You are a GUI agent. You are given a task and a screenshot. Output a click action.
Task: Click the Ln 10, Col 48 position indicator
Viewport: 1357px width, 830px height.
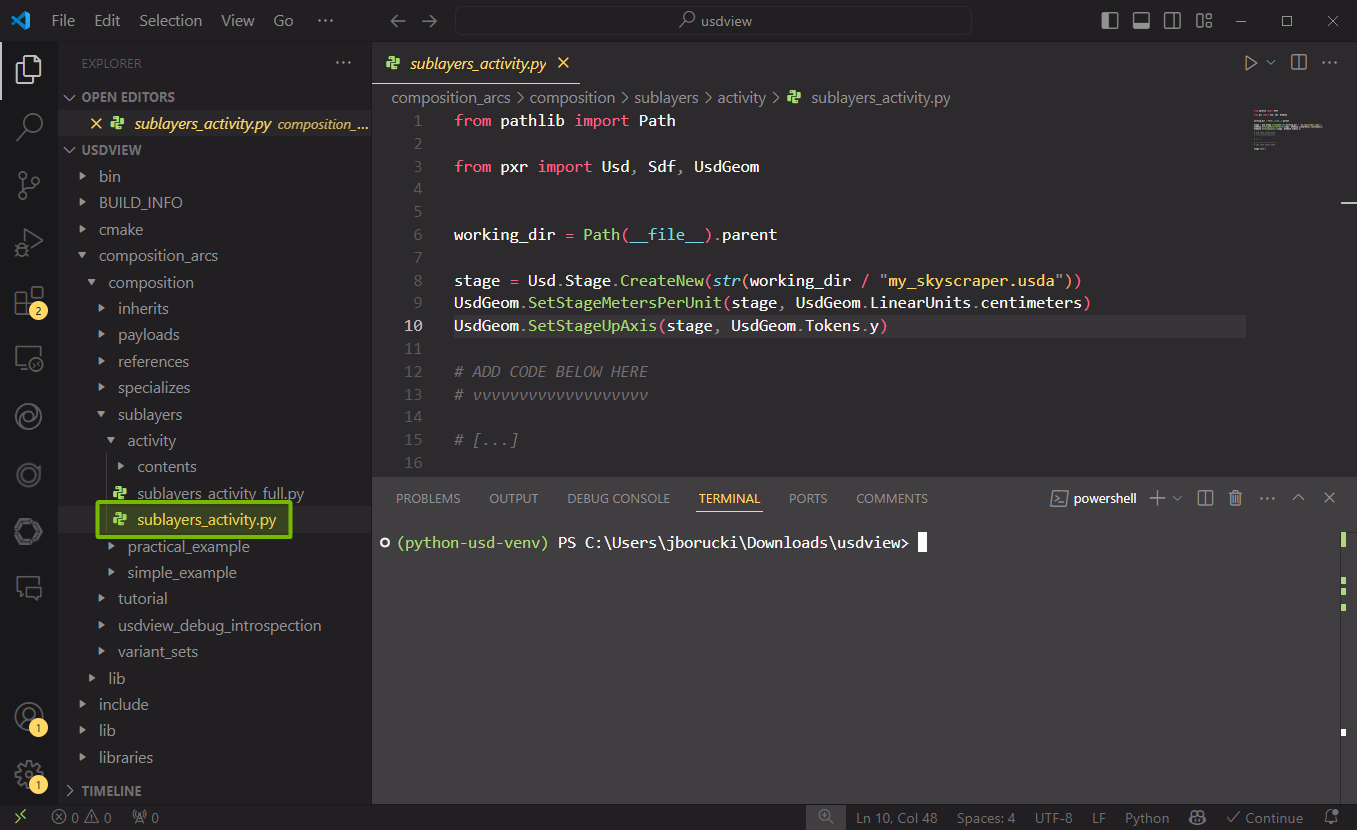(x=897, y=818)
